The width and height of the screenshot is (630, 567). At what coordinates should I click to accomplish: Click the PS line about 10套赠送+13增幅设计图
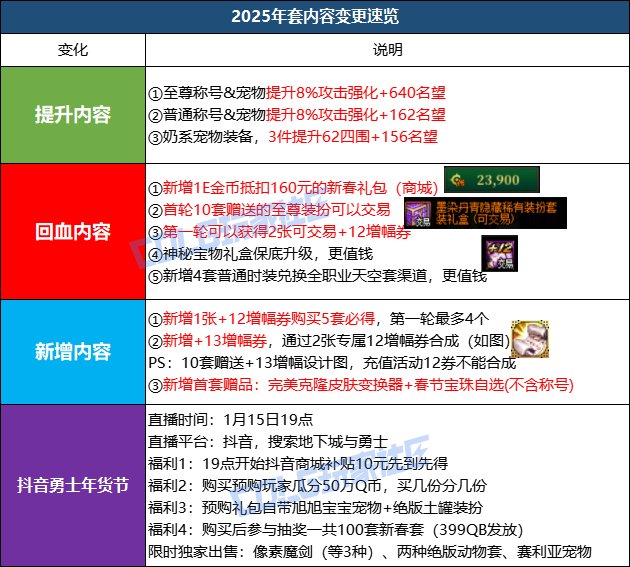click(332, 363)
